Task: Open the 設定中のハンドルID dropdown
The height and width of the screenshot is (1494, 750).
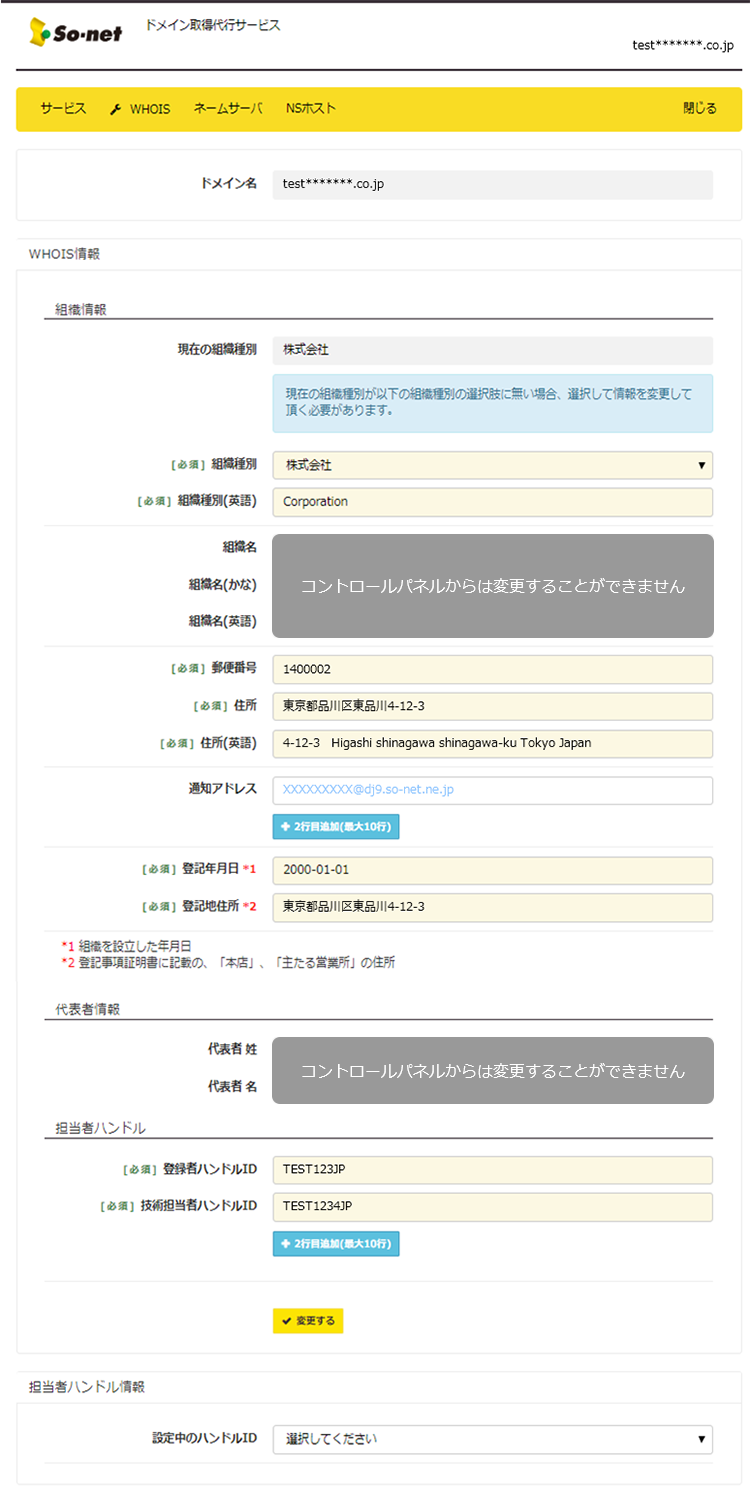Action: 492,1439
